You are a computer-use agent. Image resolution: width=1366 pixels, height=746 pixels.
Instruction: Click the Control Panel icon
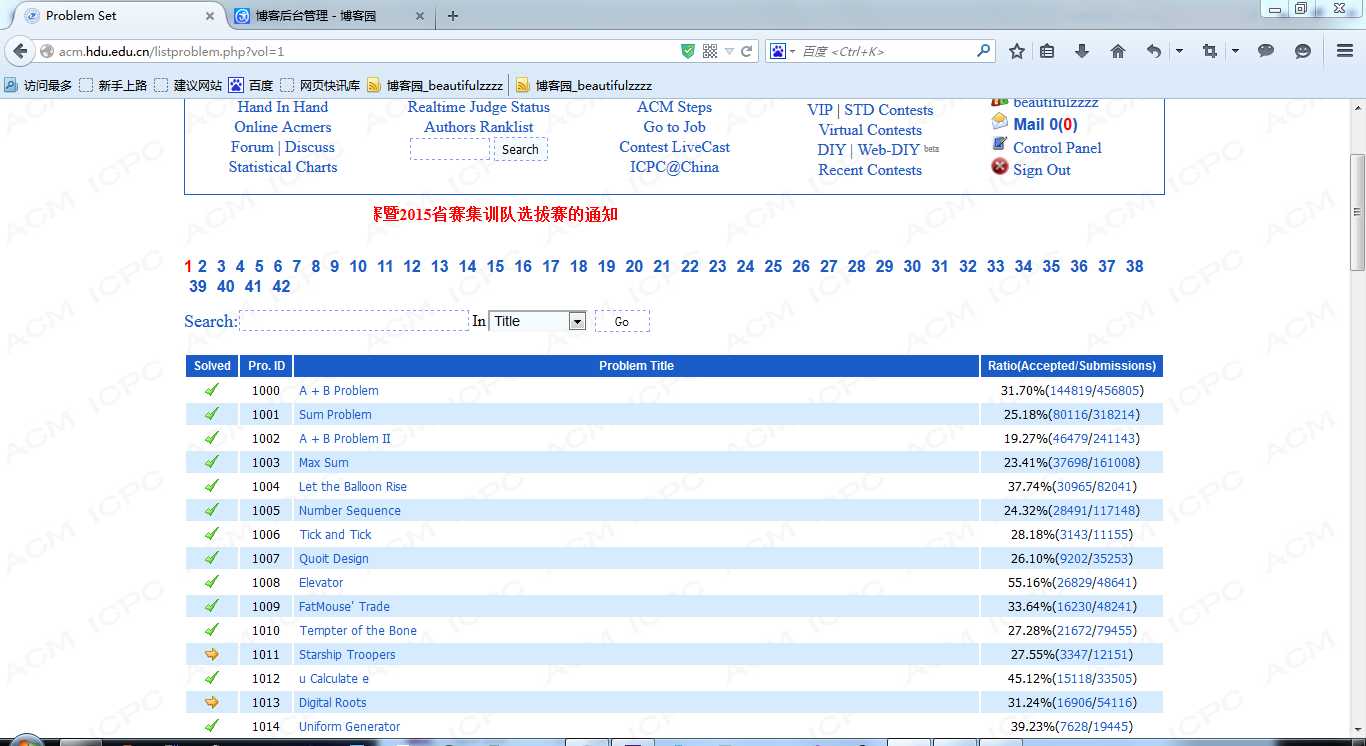(x=1000, y=145)
